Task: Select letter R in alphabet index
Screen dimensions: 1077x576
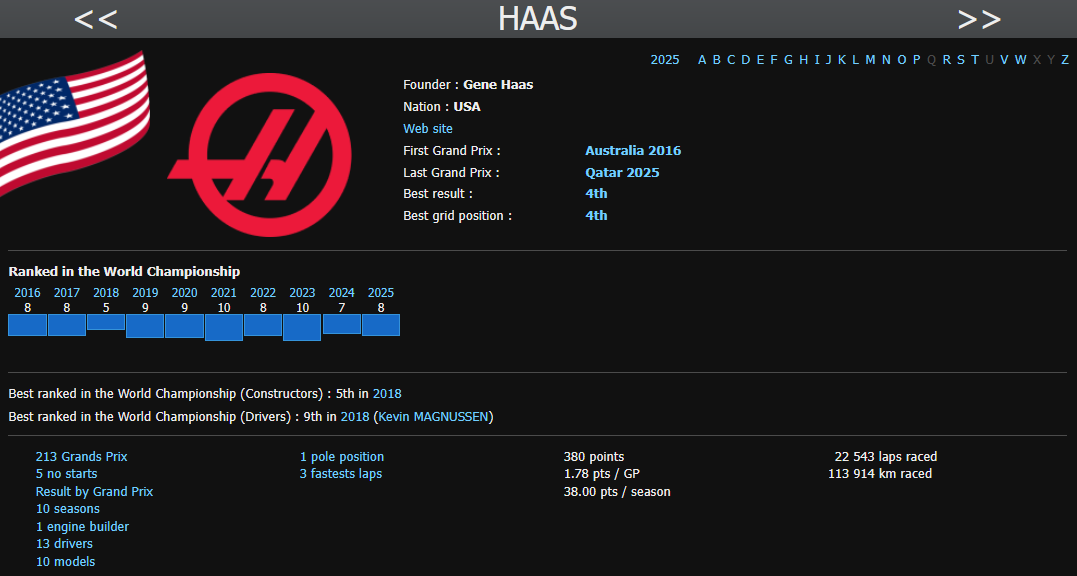Action: pos(946,60)
